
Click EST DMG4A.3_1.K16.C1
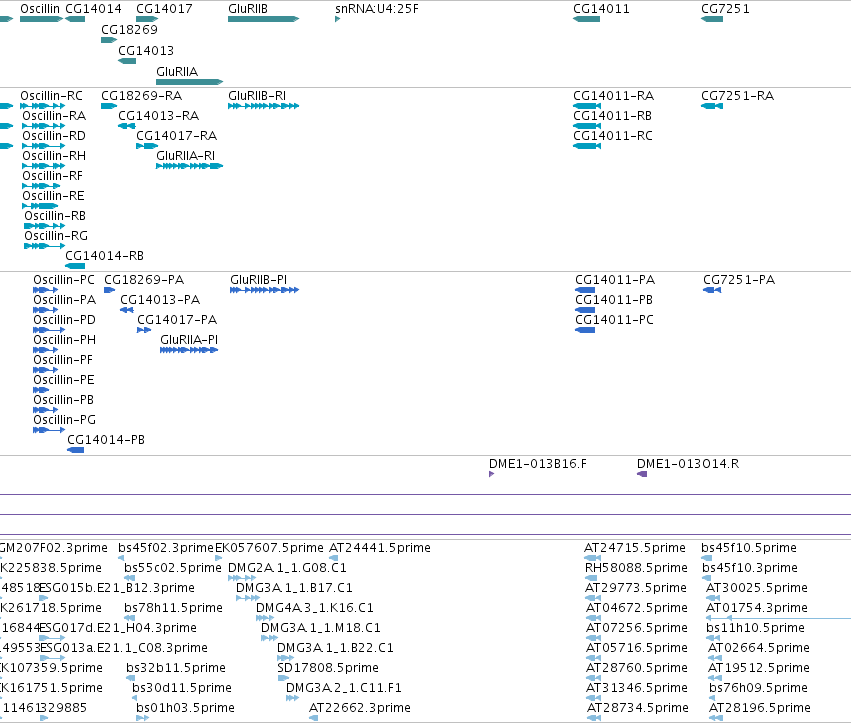tap(314, 608)
